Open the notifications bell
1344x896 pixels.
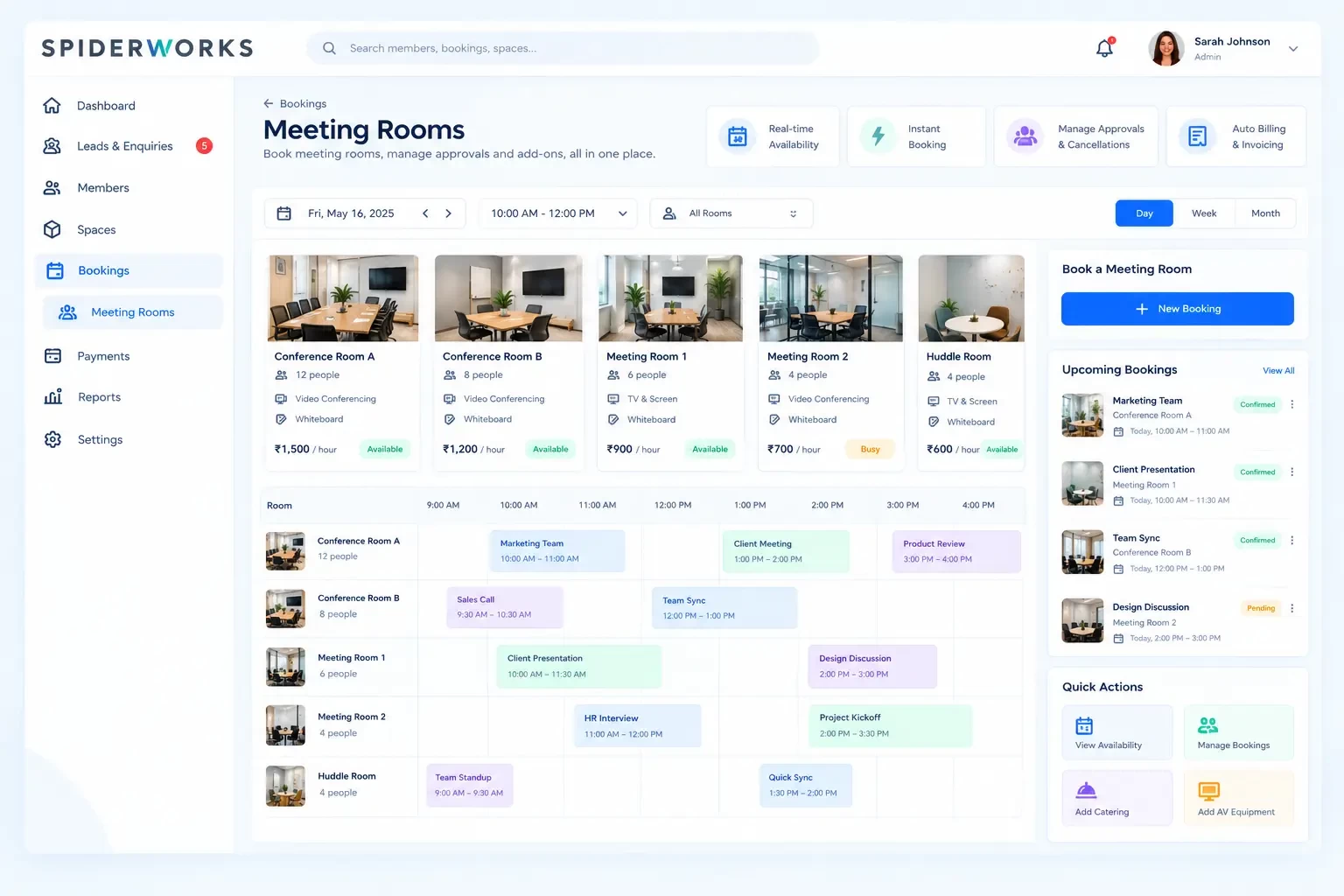pyautogui.click(x=1105, y=48)
